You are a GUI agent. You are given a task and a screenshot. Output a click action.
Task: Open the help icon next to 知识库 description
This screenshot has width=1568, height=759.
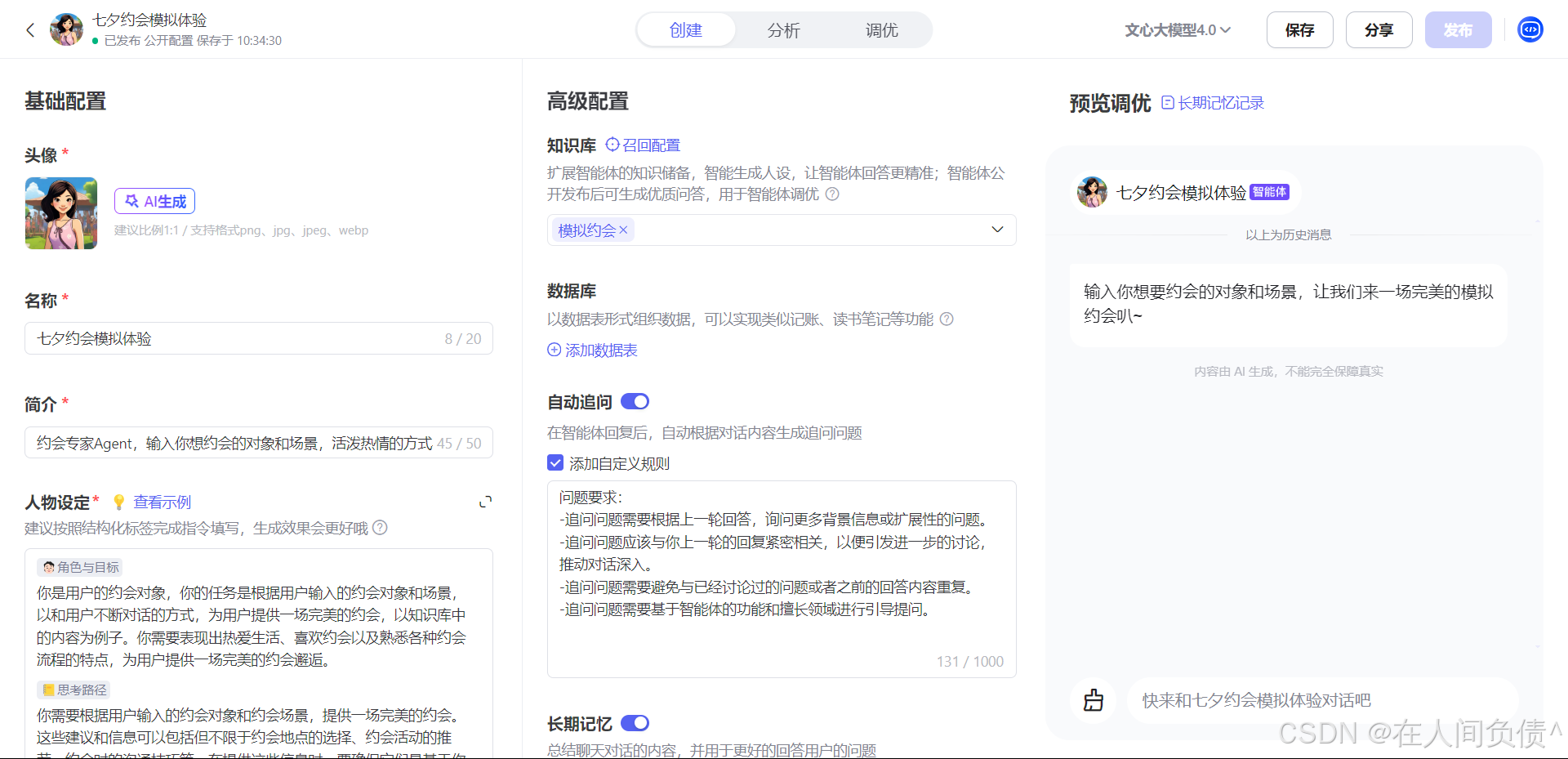click(832, 194)
